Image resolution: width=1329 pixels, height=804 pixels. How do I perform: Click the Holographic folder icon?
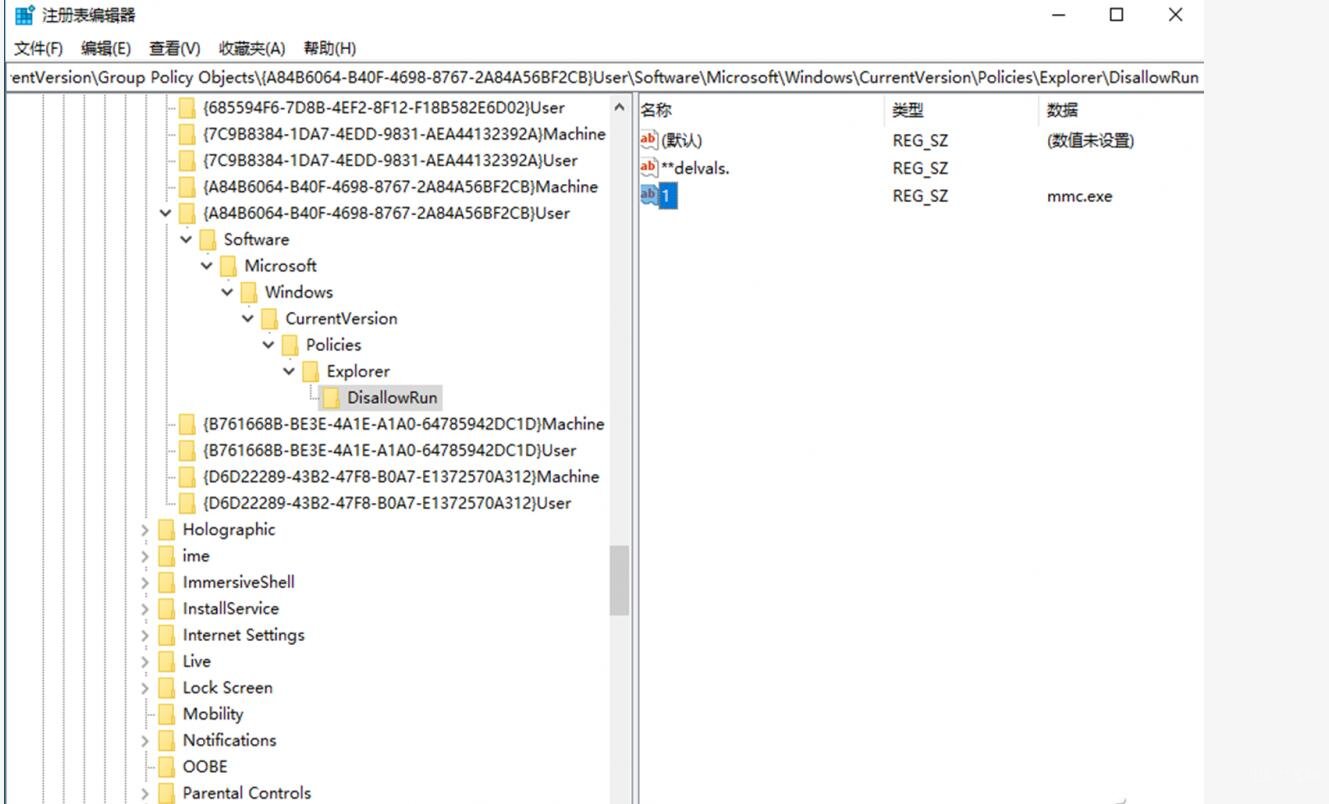[166, 530]
